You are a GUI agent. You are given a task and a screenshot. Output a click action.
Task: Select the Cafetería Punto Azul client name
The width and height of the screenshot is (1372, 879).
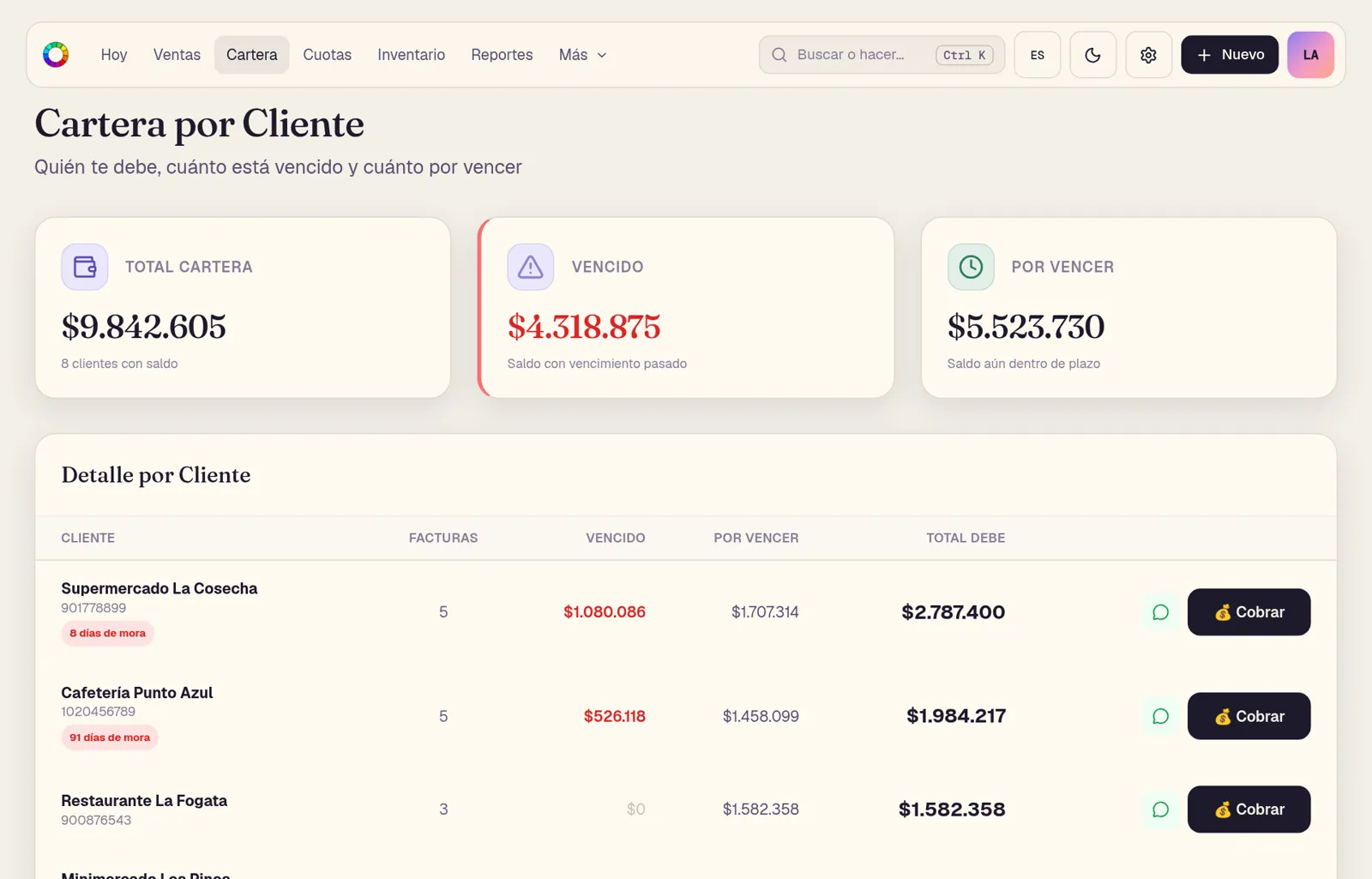point(137,693)
